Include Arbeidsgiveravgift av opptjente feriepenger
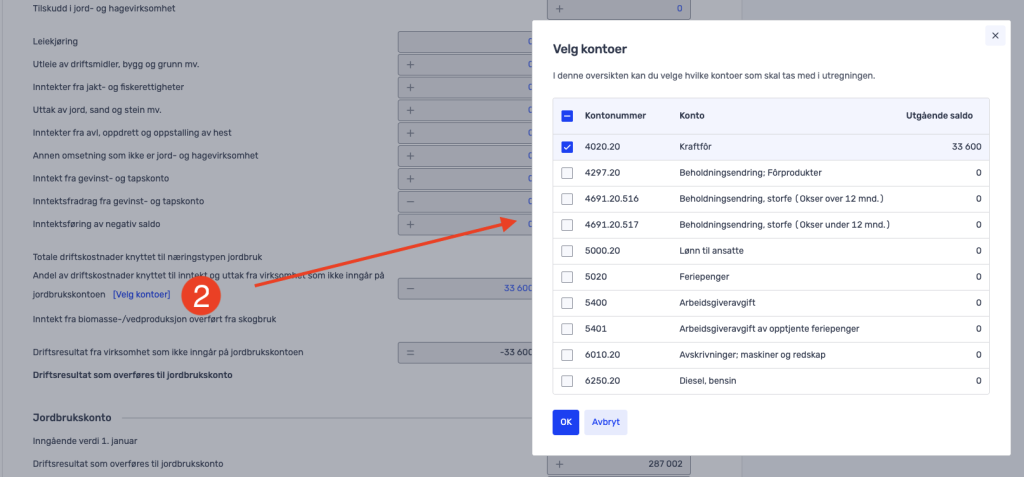 [567, 329]
